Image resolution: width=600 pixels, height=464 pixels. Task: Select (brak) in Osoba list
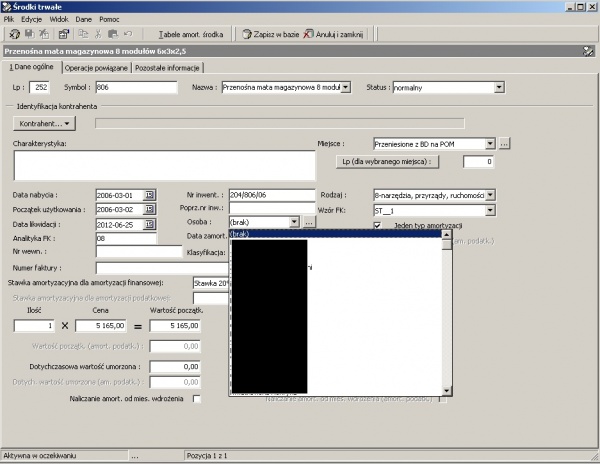336,234
